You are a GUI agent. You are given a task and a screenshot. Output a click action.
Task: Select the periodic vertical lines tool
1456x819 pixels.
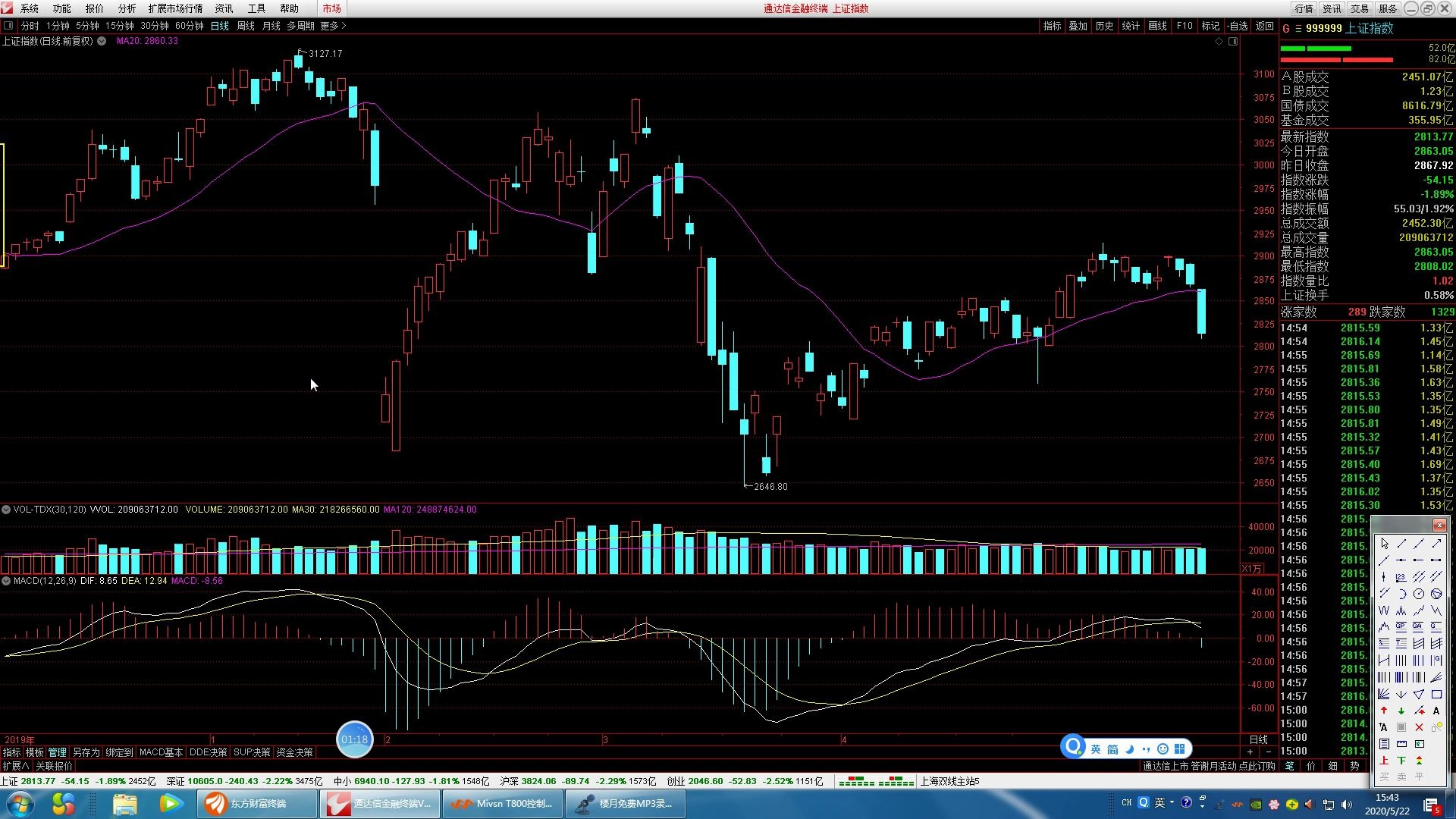tap(1401, 661)
